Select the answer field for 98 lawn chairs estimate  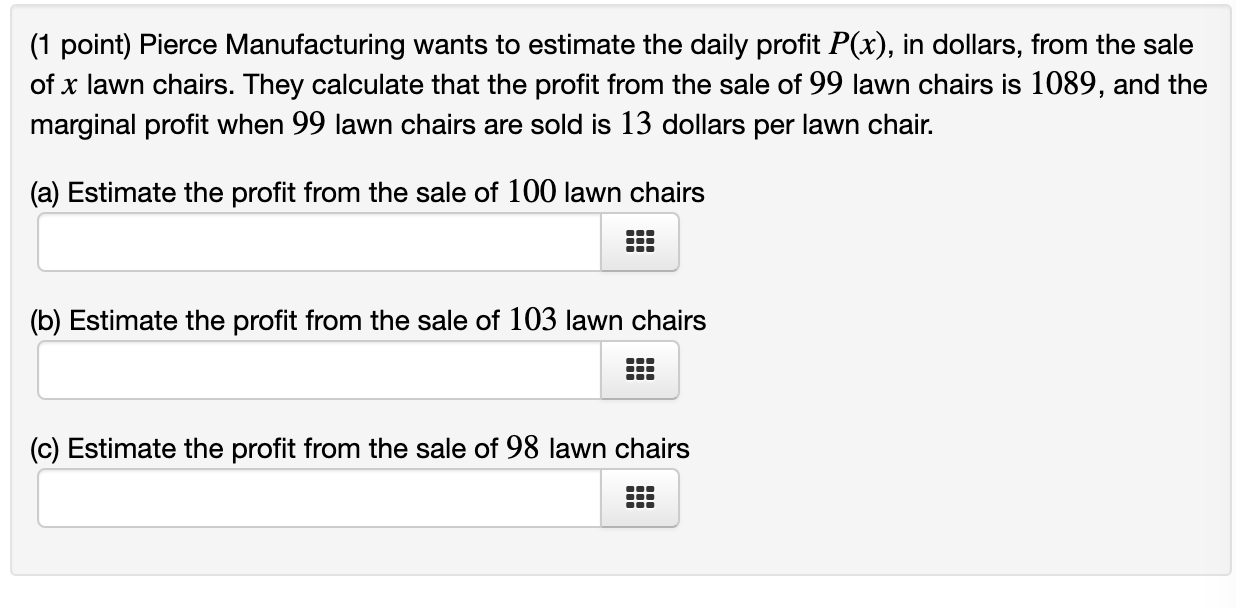pos(318,498)
